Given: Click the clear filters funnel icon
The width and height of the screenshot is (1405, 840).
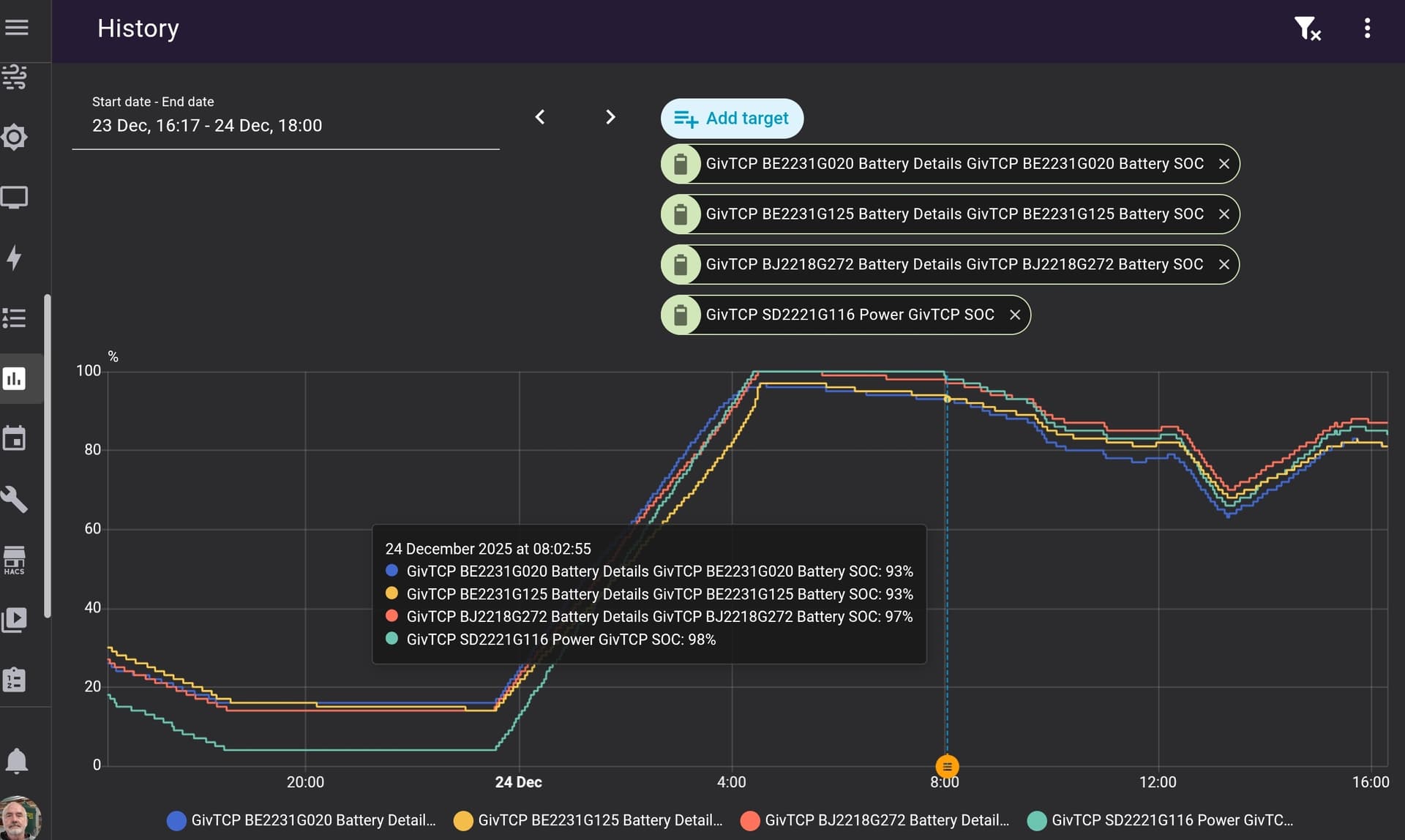Looking at the screenshot, I should click(x=1306, y=29).
